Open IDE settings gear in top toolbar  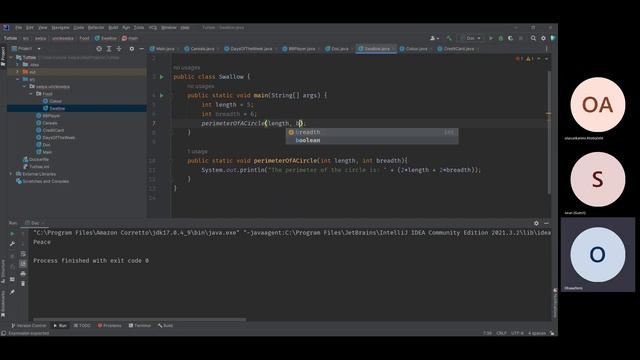coord(543,38)
